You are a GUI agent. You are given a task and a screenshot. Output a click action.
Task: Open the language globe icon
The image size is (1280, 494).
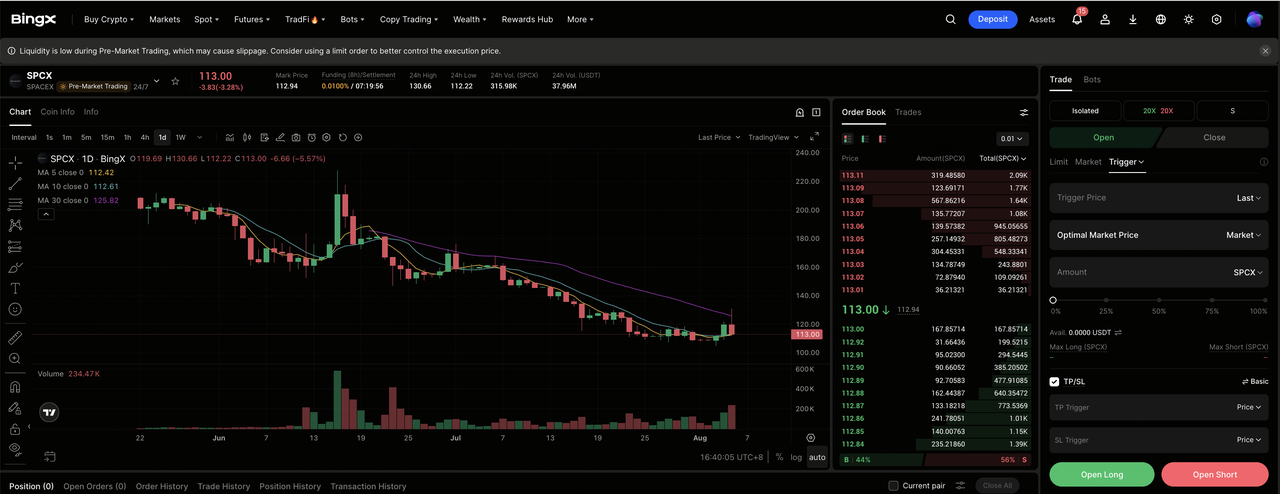[1161, 19]
